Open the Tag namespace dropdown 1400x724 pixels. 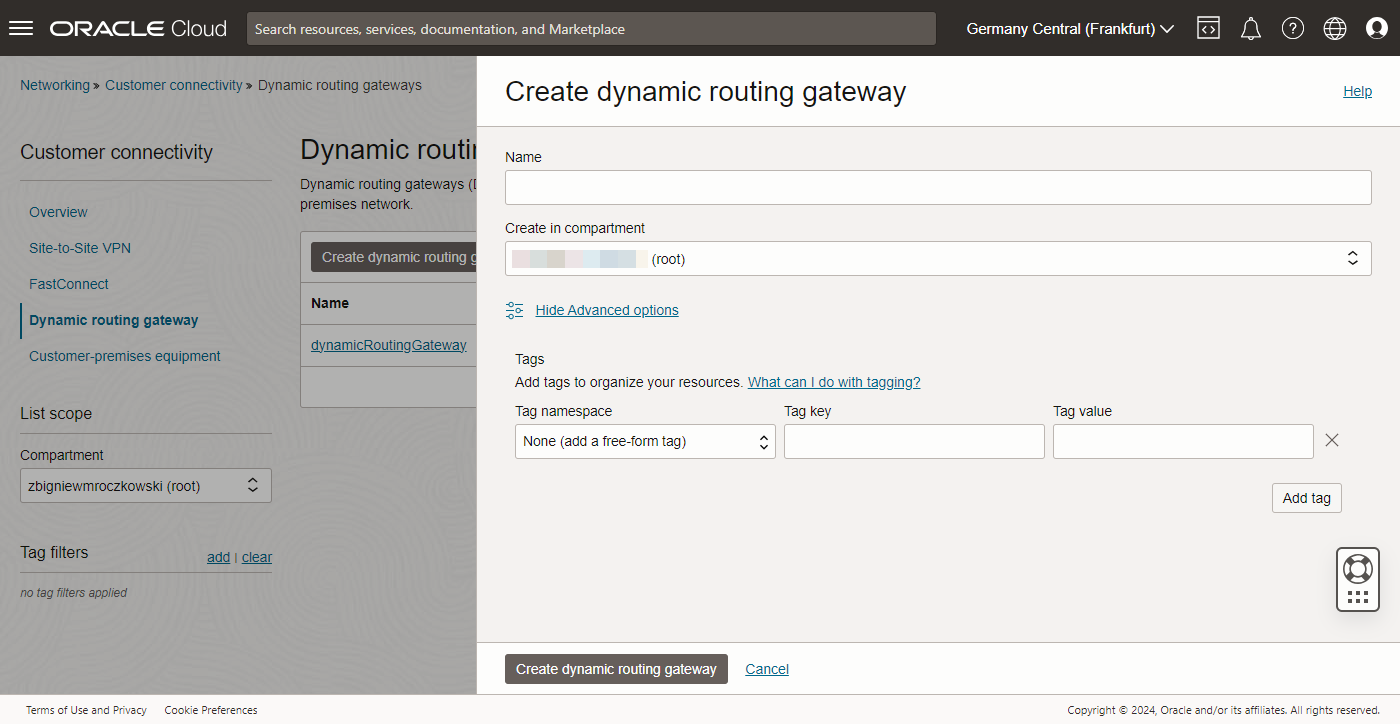pos(645,441)
